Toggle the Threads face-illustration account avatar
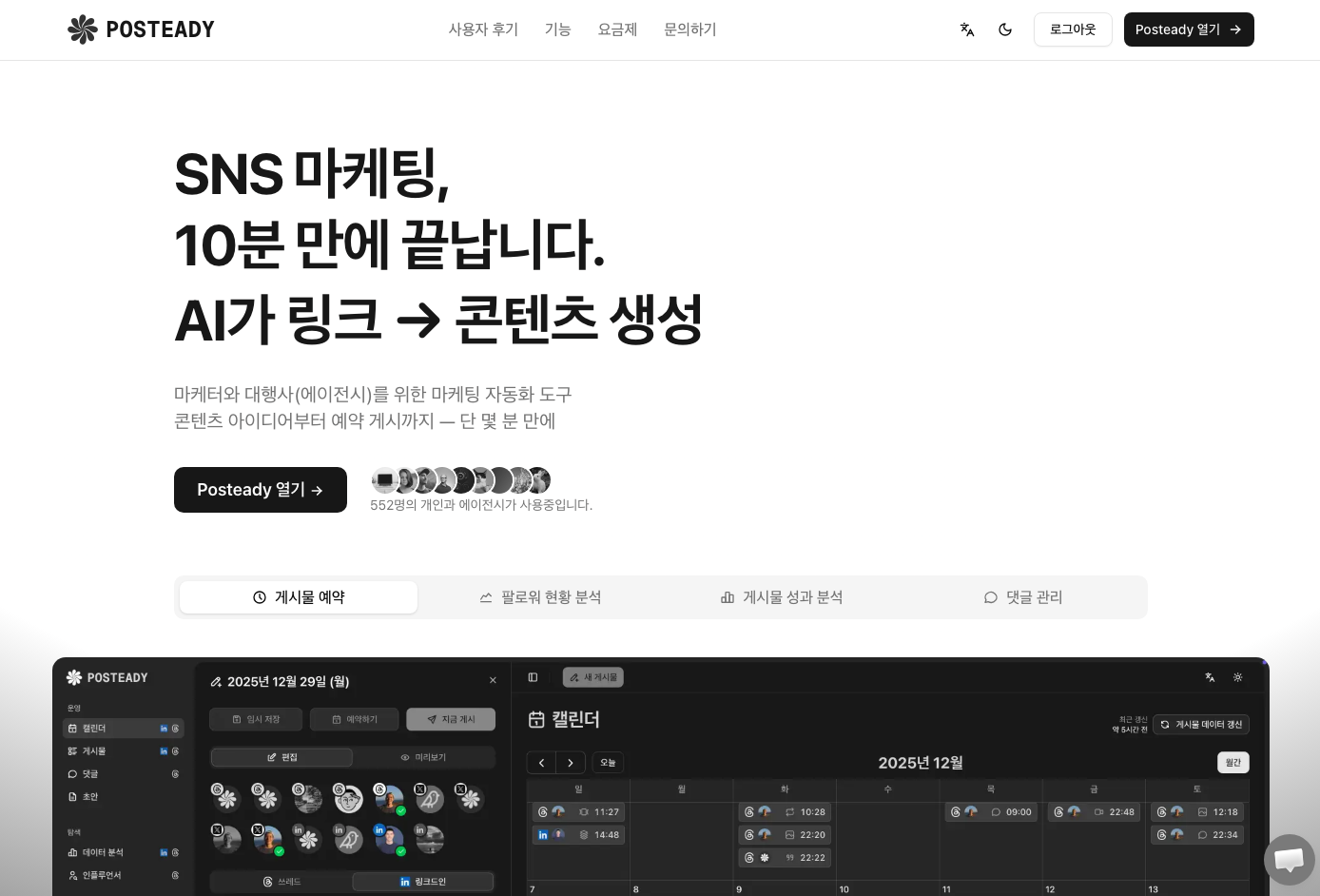The height and width of the screenshot is (896, 1320). tap(348, 799)
